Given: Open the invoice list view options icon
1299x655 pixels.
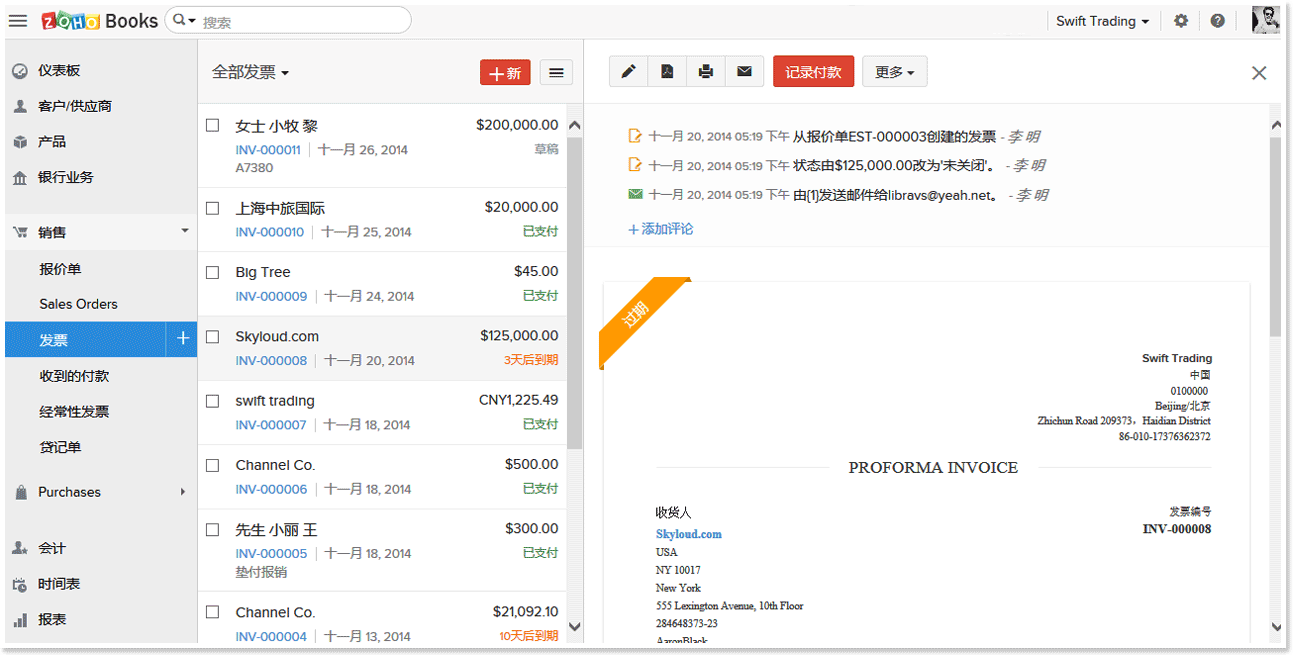Looking at the screenshot, I should [557, 72].
